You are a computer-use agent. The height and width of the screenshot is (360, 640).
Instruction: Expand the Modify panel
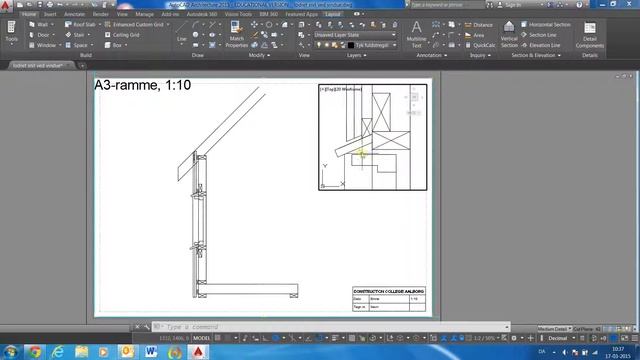coord(259,55)
